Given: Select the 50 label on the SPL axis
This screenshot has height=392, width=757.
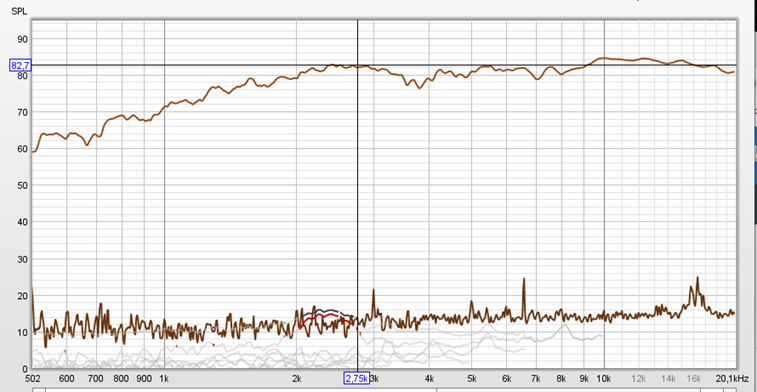Looking at the screenshot, I should pos(23,185).
